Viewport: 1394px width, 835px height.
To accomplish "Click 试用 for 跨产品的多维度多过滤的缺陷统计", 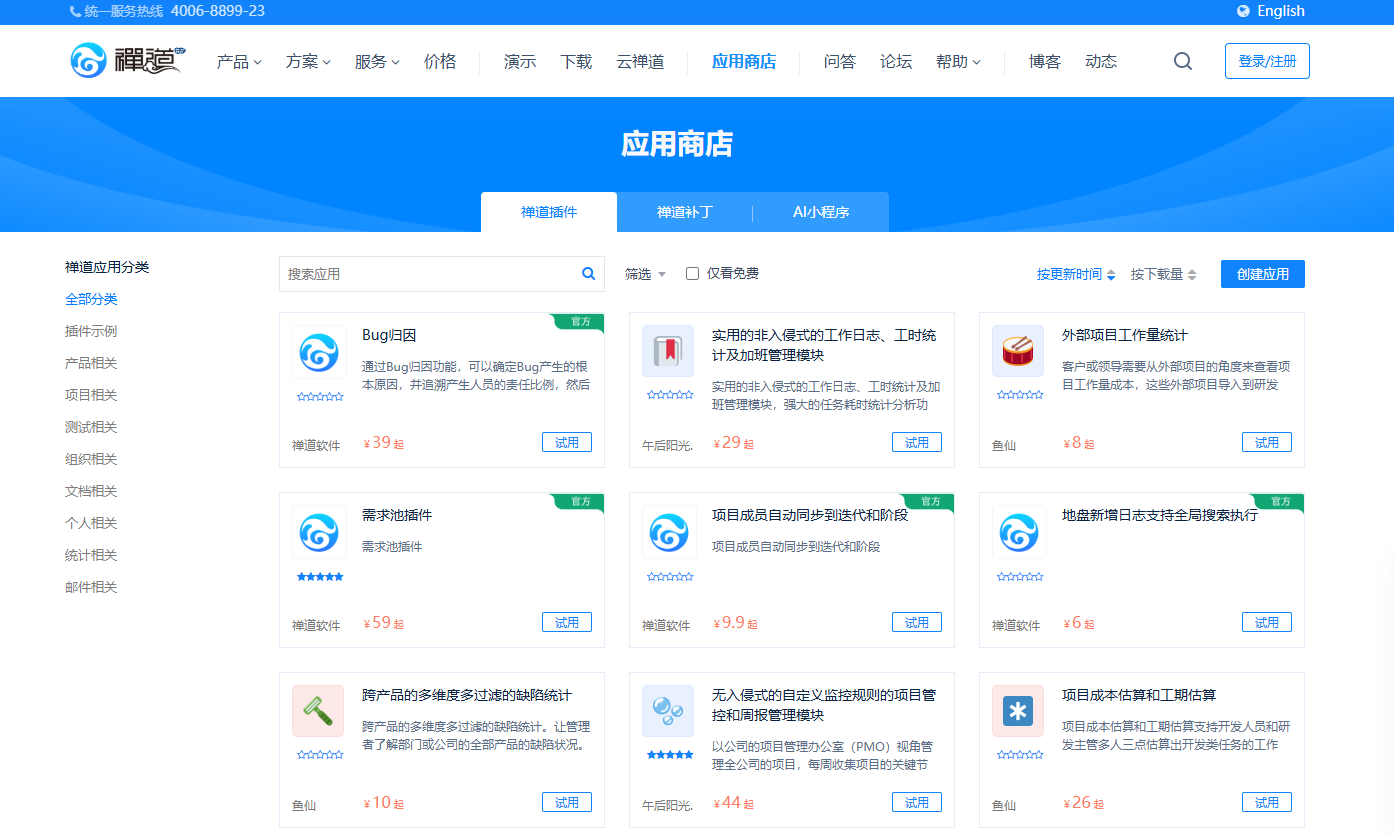I will (567, 802).
